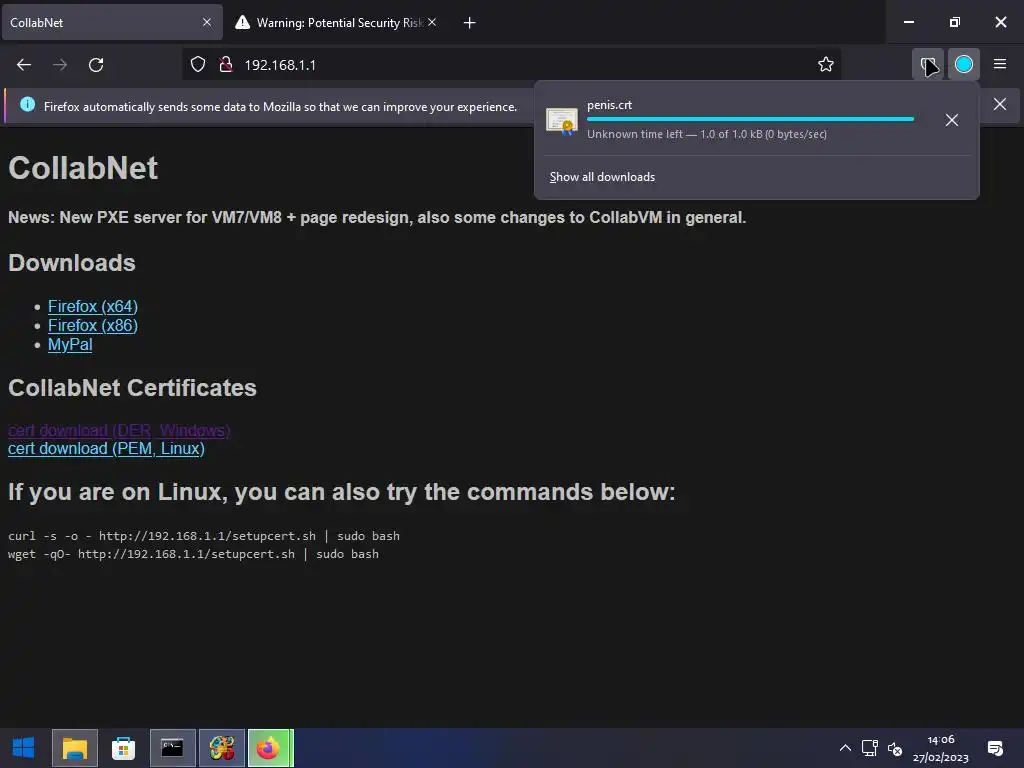Click cert download (PEM, Linux) link
This screenshot has width=1024, height=768.
tap(106, 449)
